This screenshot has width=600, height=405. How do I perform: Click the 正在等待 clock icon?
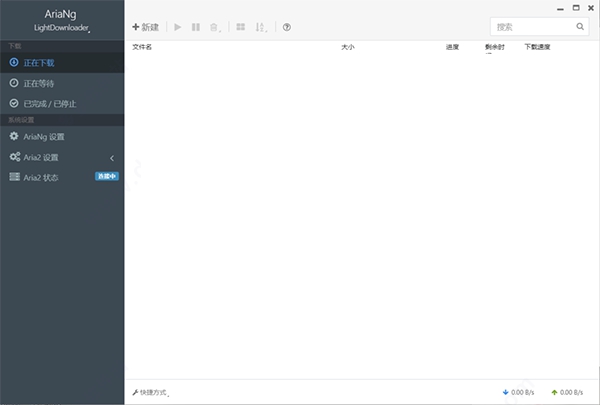(14, 83)
